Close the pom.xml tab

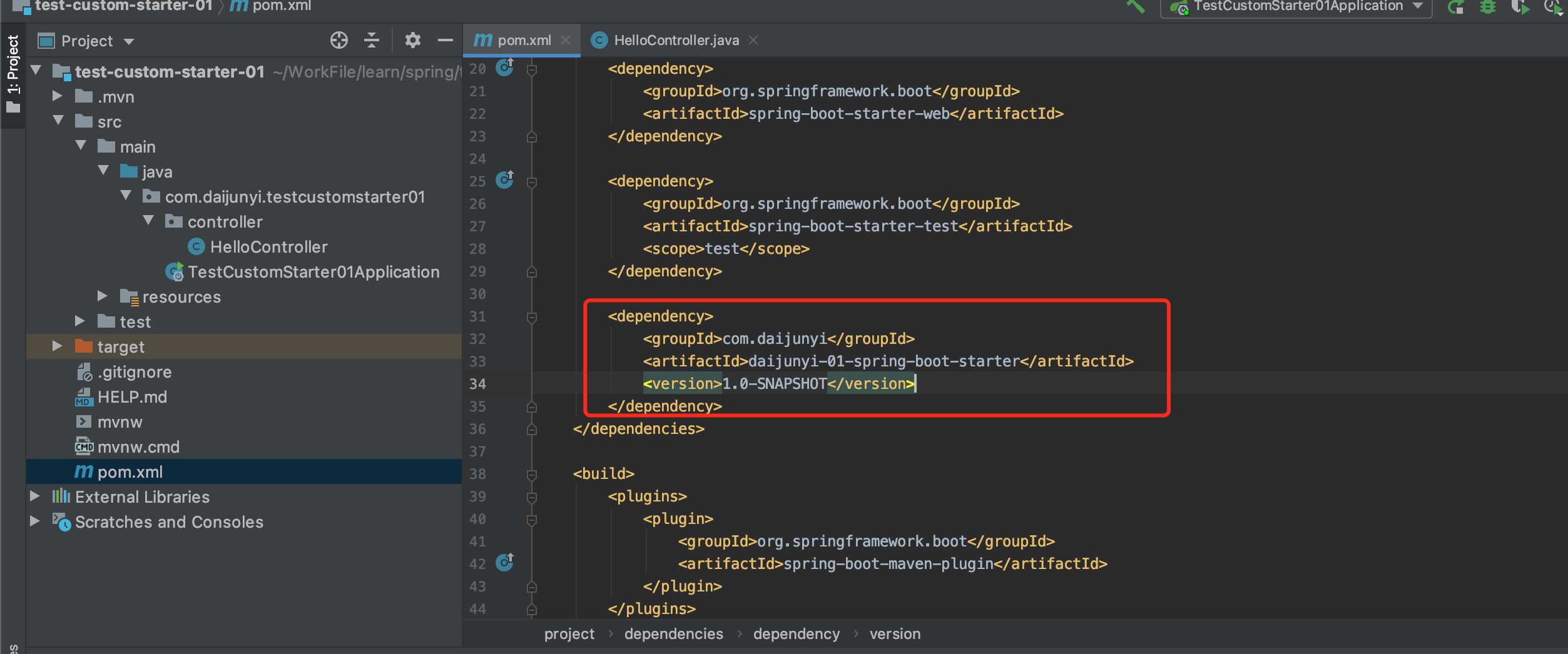[566, 40]
